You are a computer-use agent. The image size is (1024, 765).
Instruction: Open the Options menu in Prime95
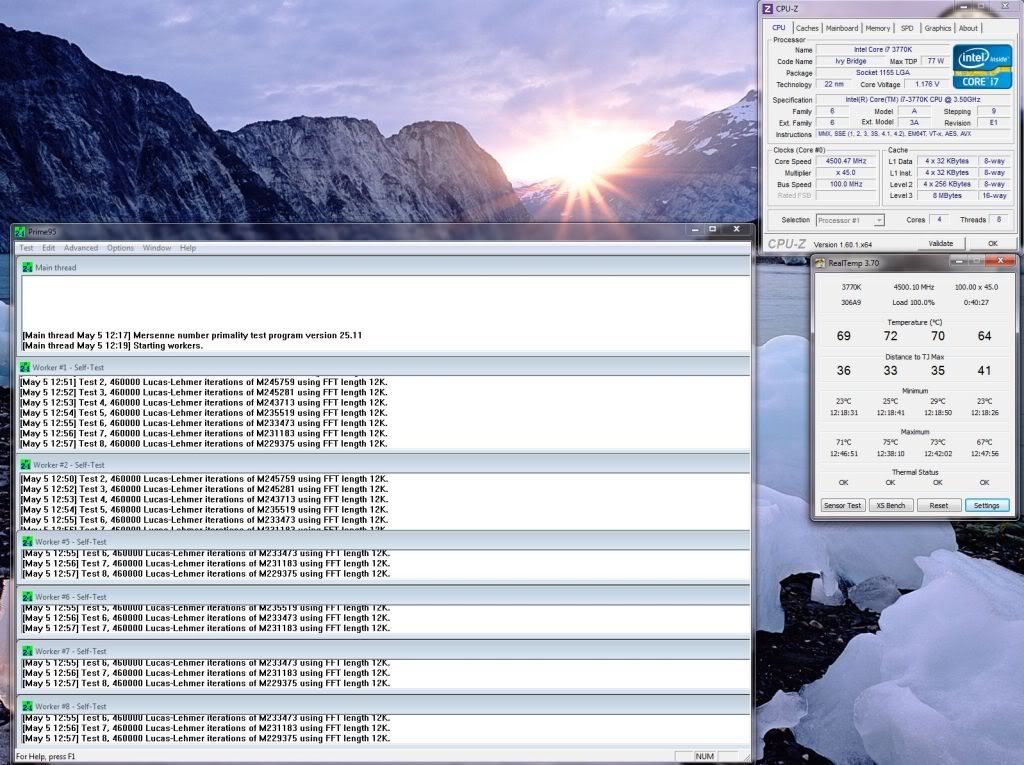(x=120, y=248)
